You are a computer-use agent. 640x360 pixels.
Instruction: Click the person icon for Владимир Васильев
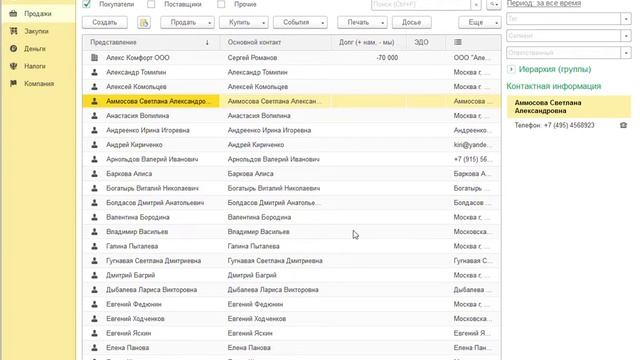tap(95, 232)
